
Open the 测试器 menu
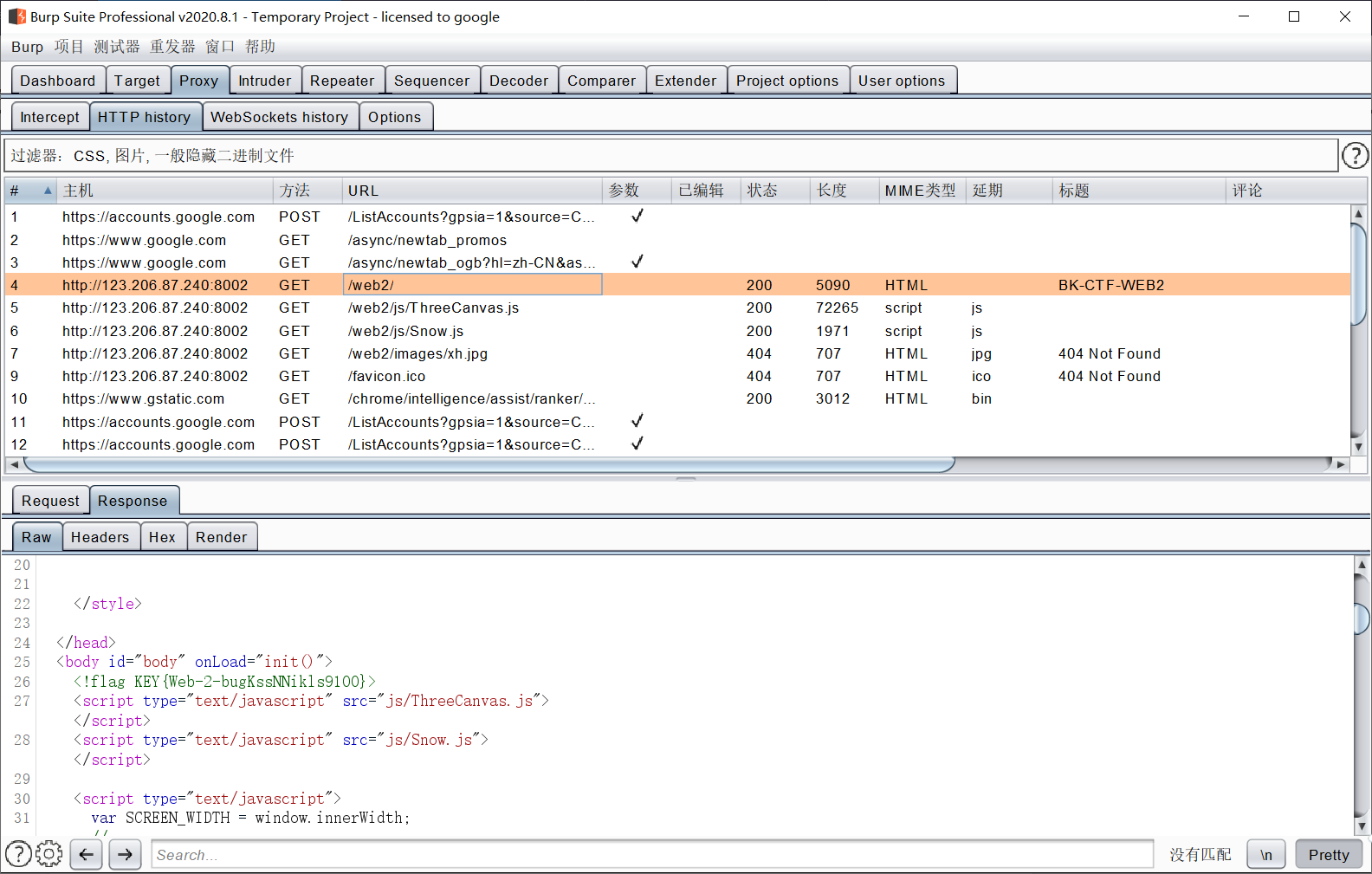click(116, 47)
